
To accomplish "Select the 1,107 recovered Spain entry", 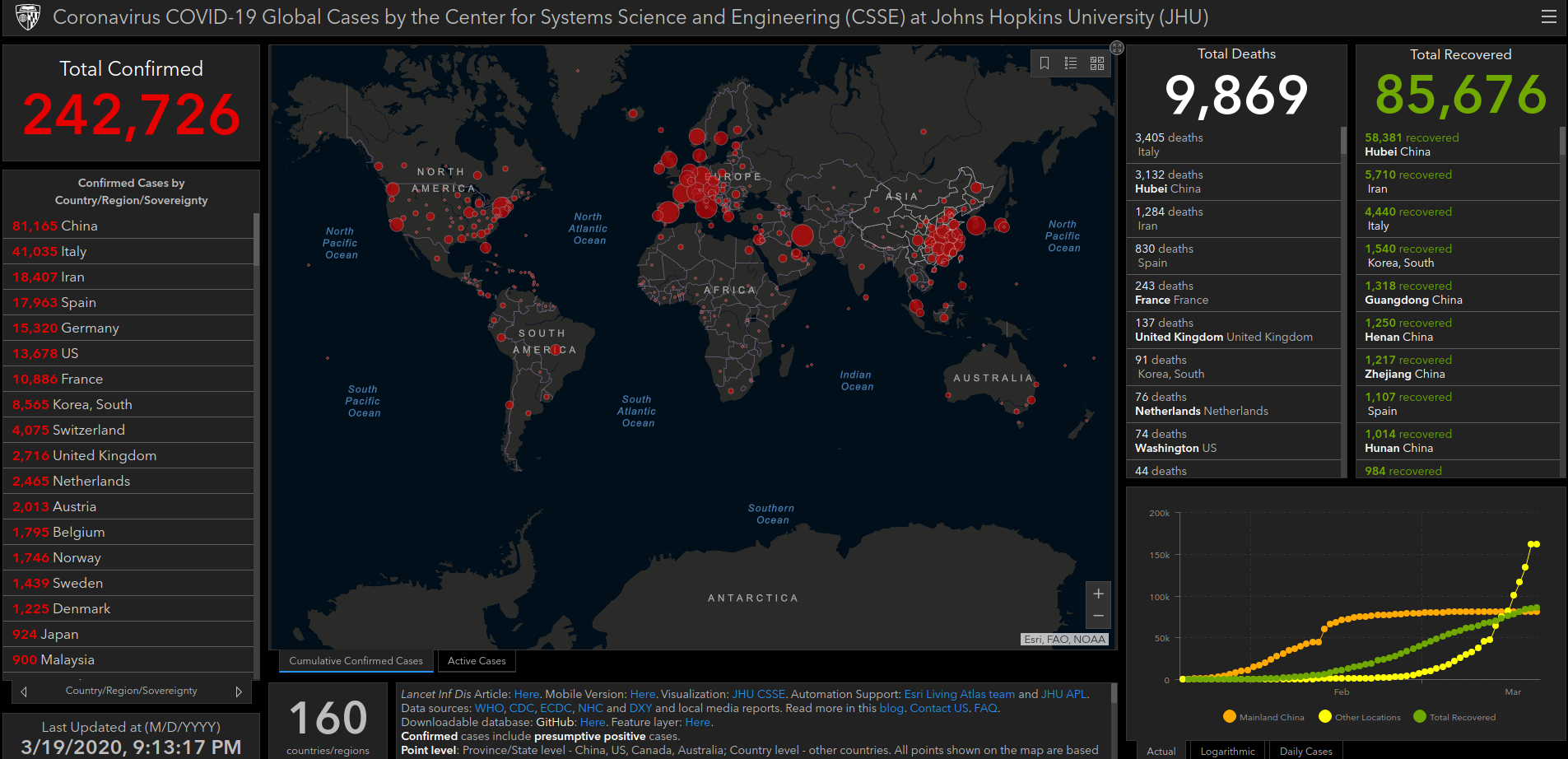I will (1458, 403).
